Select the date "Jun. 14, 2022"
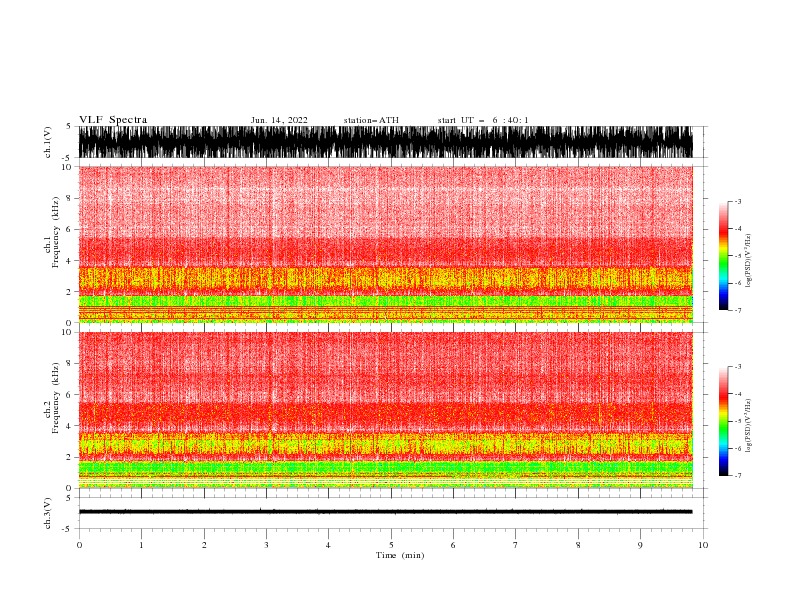The image size is (792, 612). coord(279,120)
